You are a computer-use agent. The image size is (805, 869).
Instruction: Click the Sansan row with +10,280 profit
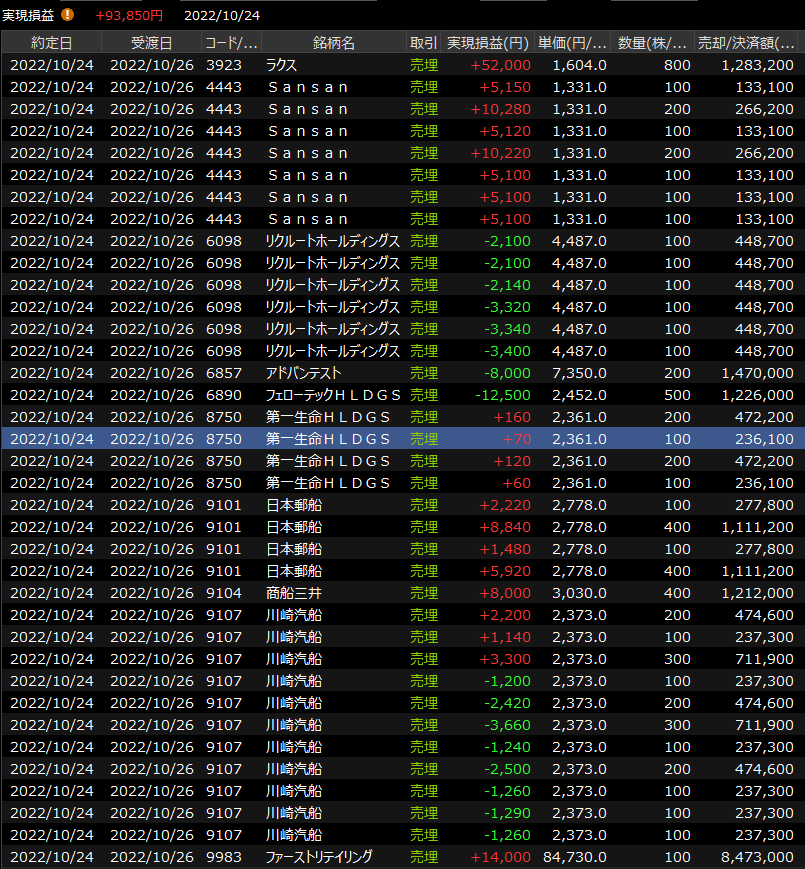click(x=400, y=109)
